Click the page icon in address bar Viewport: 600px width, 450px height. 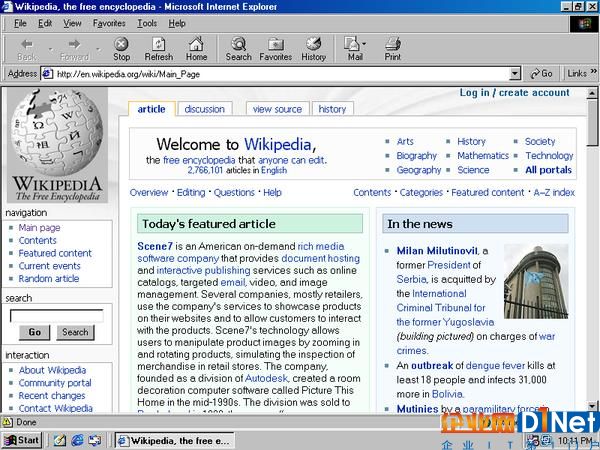tap(47, 73)
